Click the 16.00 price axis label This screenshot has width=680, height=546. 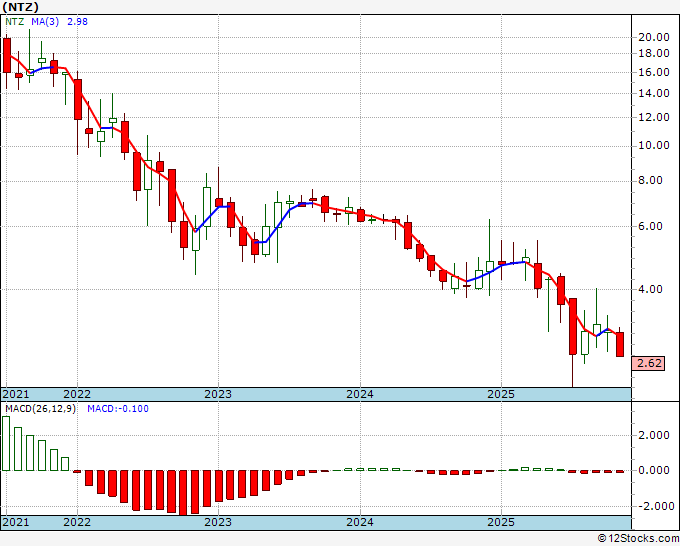[654, 72]
